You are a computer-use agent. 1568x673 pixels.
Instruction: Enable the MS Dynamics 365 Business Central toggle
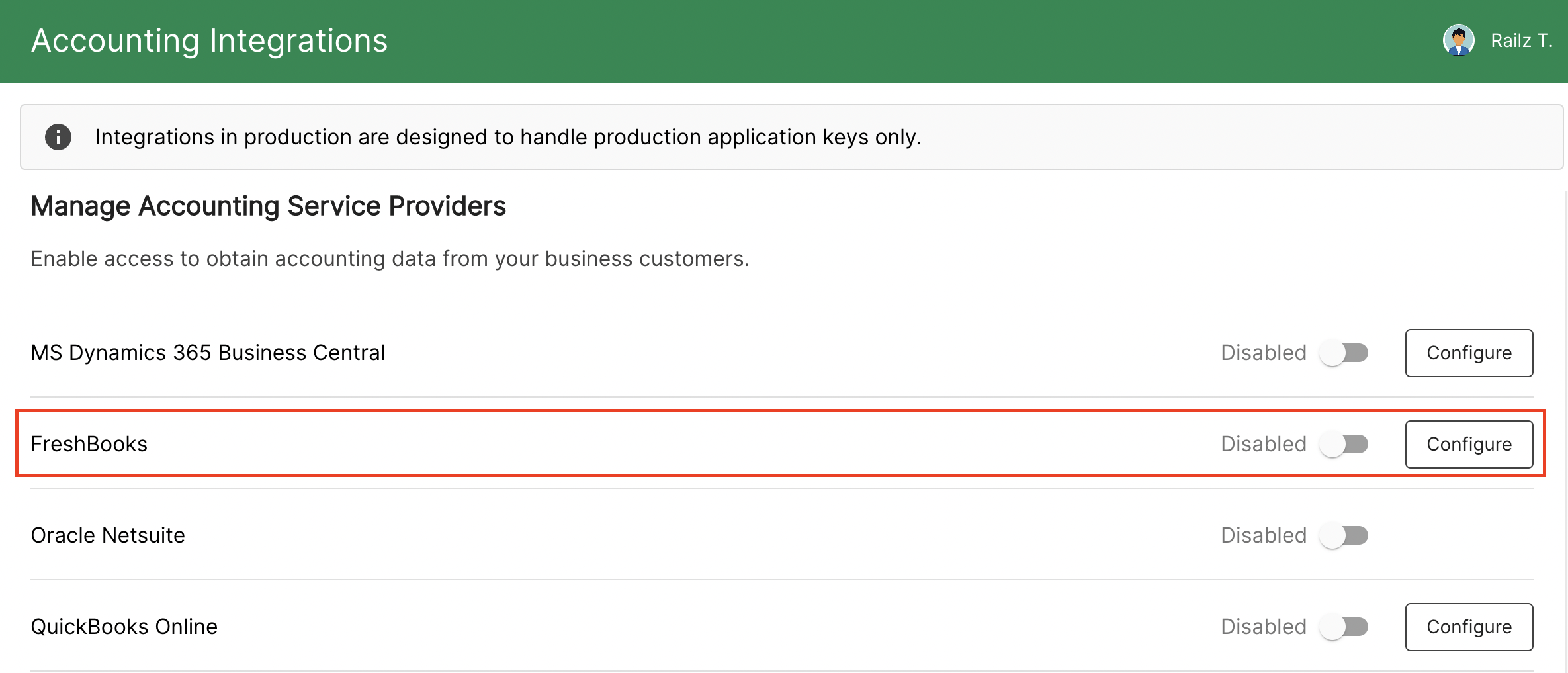pos(1344,353)
